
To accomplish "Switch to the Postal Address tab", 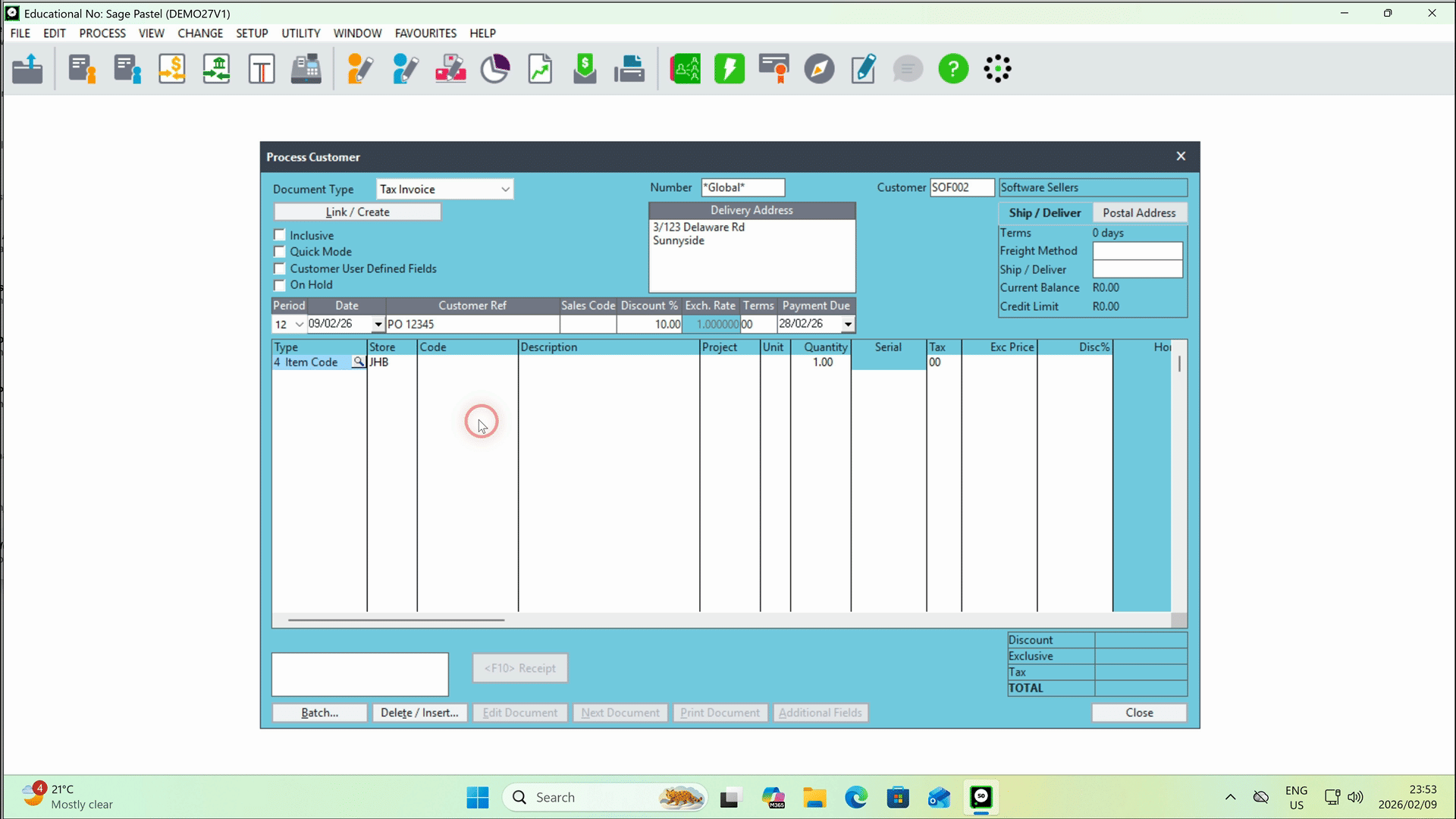I will click(x=1139, y=213).
